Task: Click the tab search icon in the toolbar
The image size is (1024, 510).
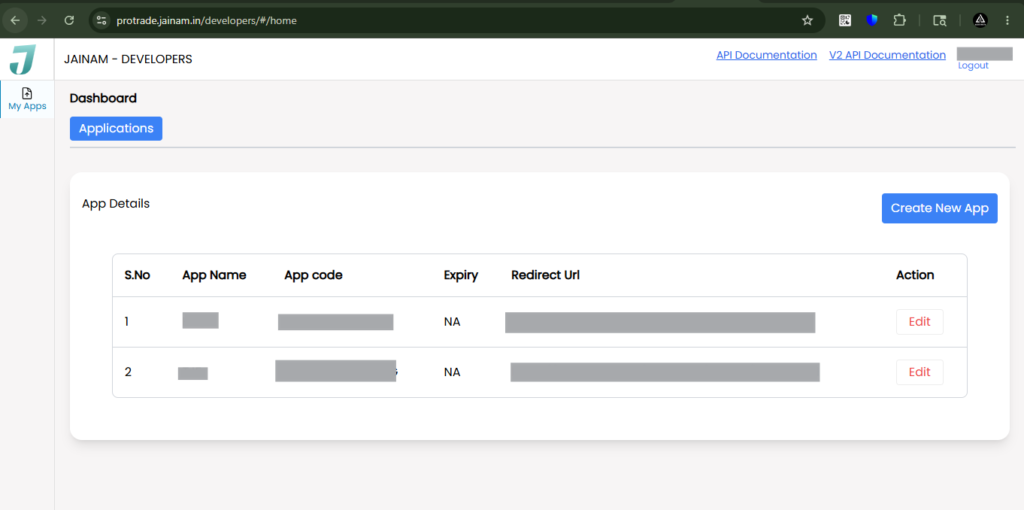Action: point(939,20)
